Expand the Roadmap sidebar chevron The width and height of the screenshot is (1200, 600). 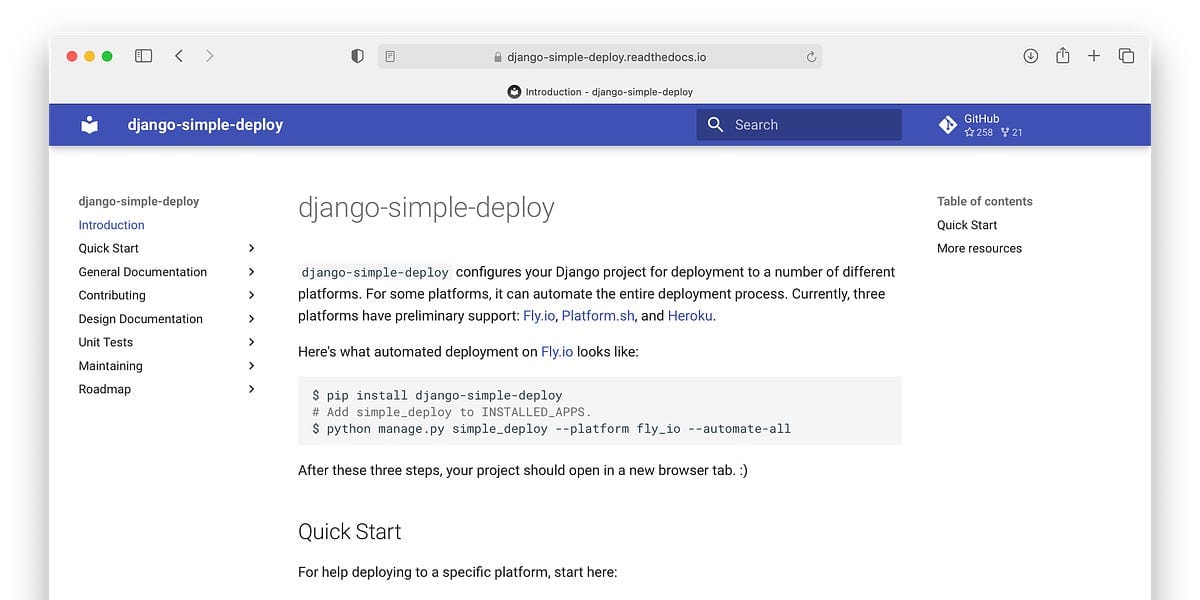(x=251, y=389)
